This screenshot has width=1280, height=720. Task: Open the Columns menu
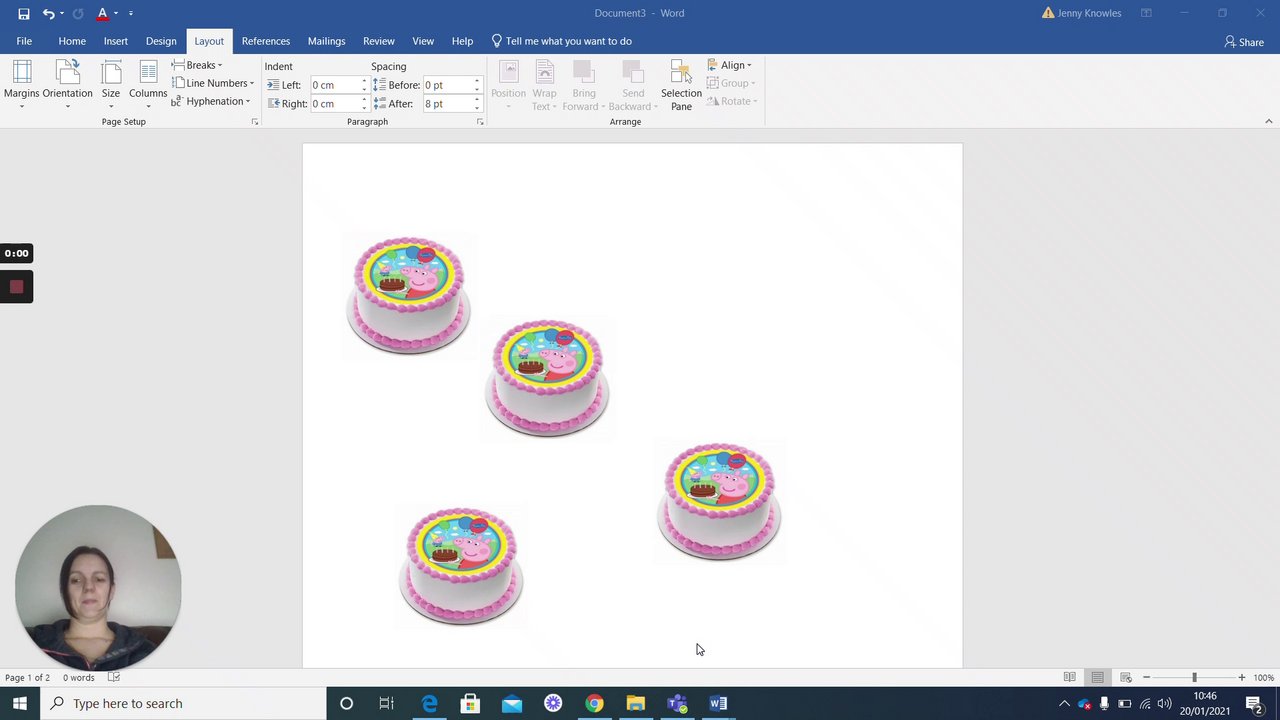(x=148, y=85)
